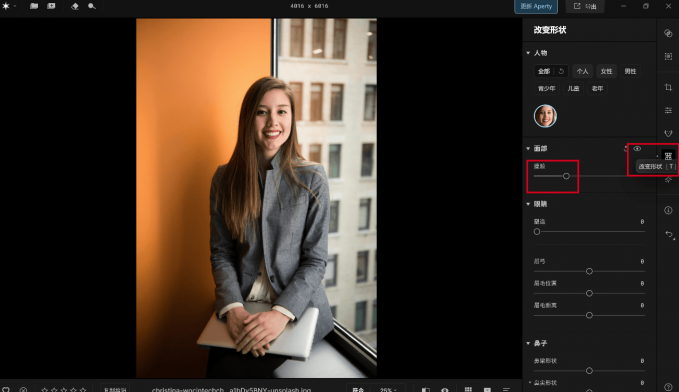Select the 女性 people filter

pos(606,71)
